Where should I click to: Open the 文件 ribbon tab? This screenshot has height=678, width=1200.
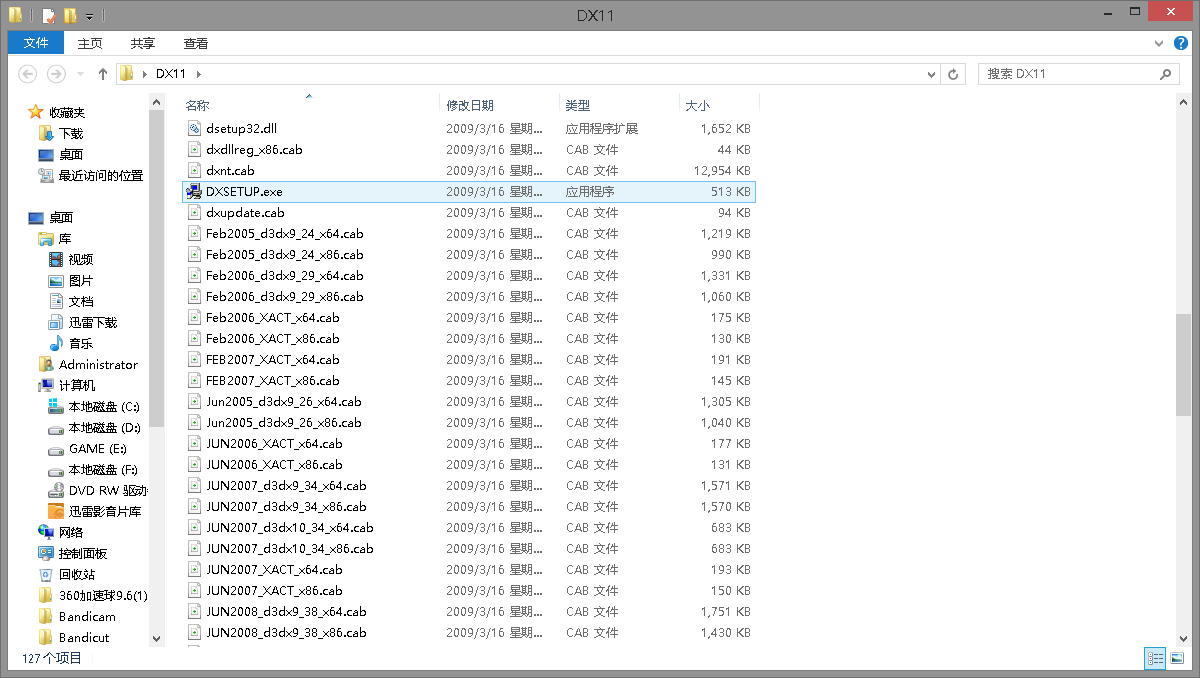[x=36, y=43]
